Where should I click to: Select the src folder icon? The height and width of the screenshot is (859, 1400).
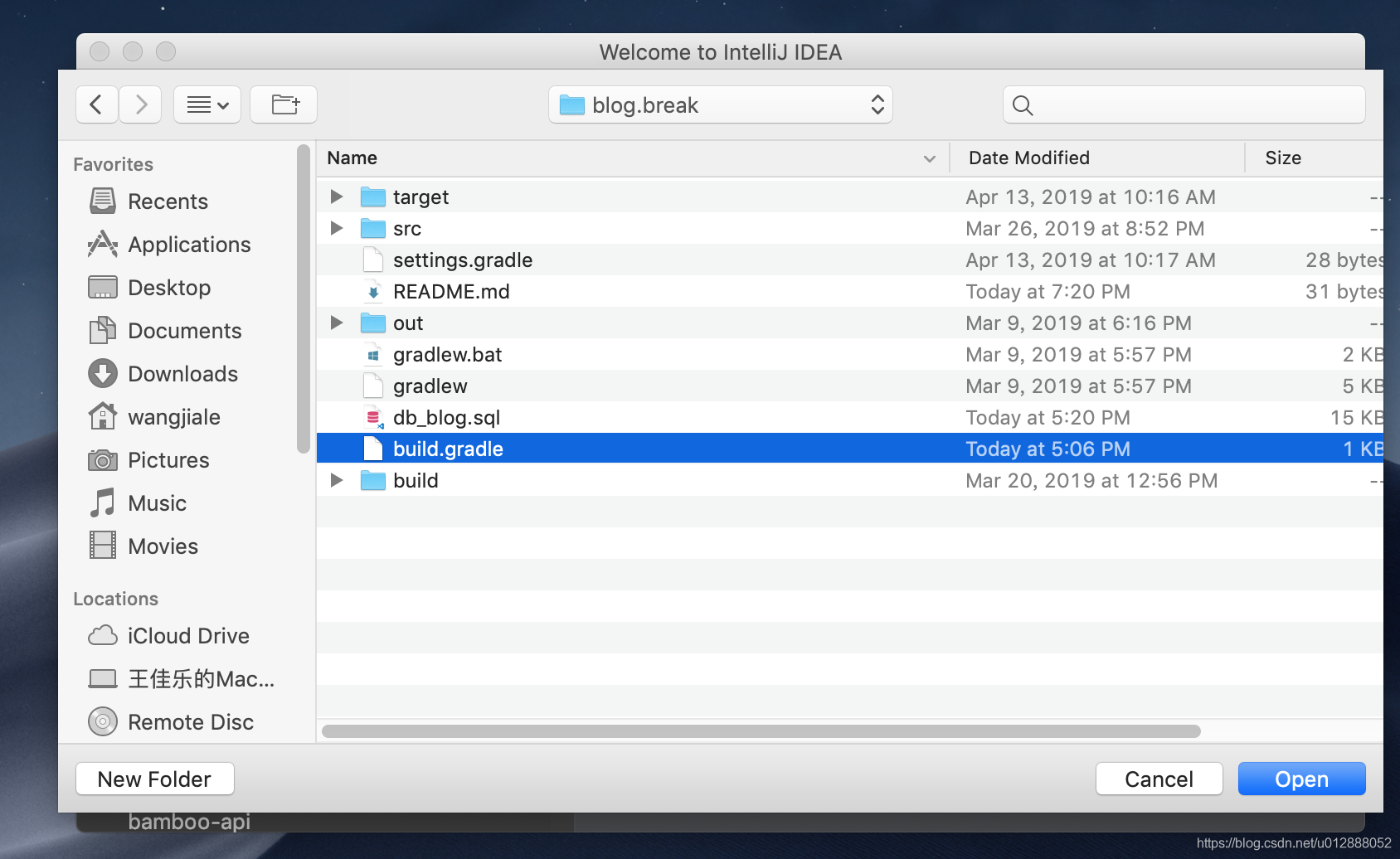point(373,228)
